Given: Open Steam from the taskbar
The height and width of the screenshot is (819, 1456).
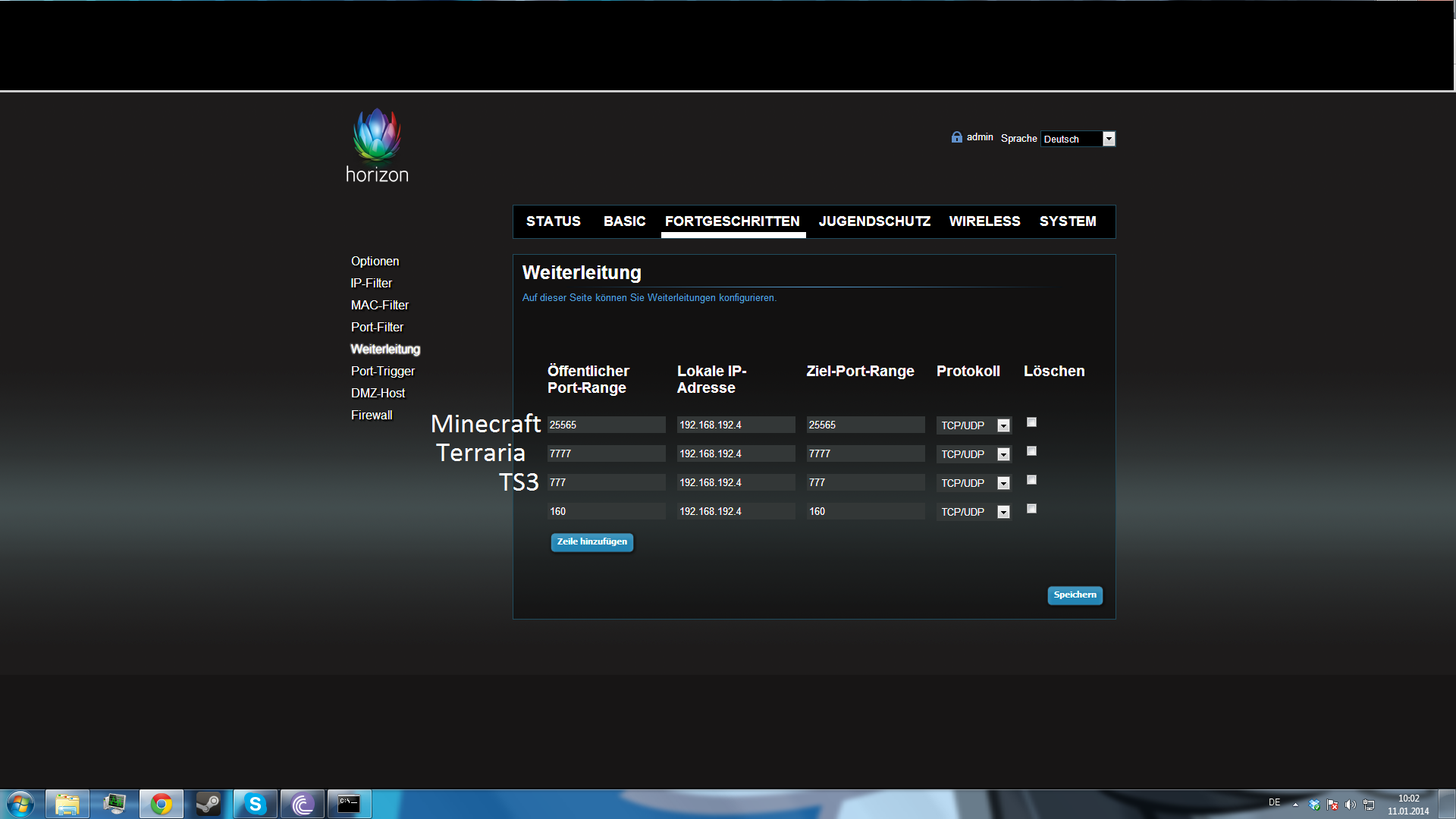Looking at the screenshot, I should 208,804.
